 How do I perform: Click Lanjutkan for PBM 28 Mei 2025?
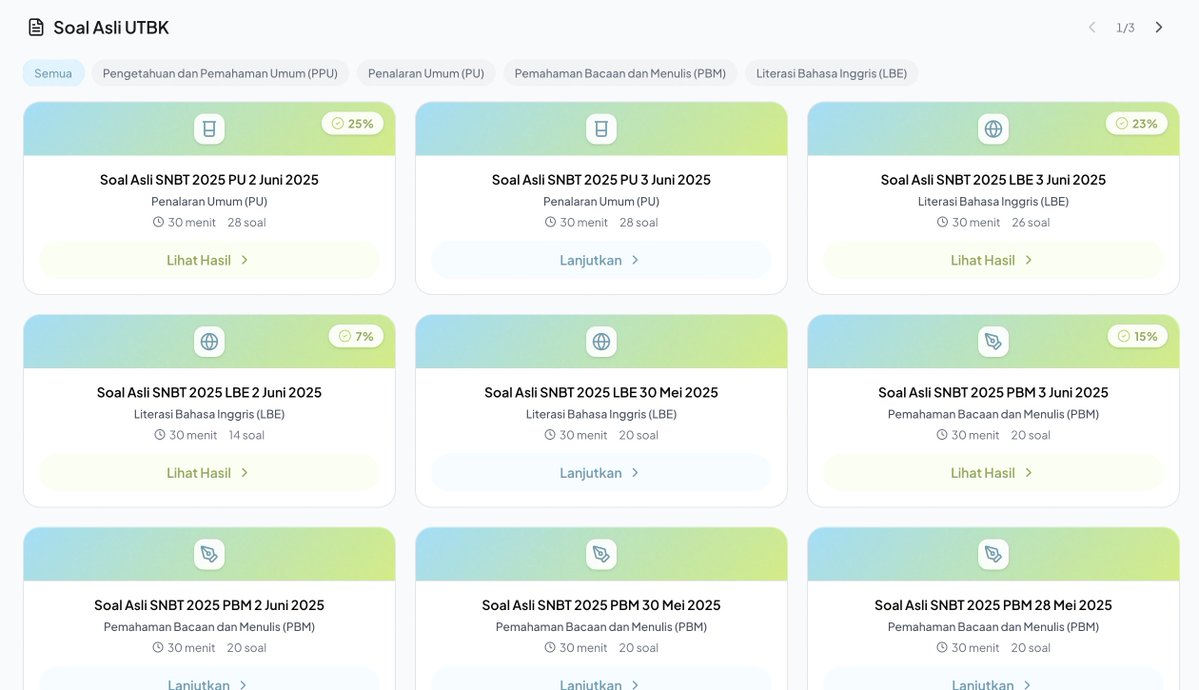[x=993, y=679]
